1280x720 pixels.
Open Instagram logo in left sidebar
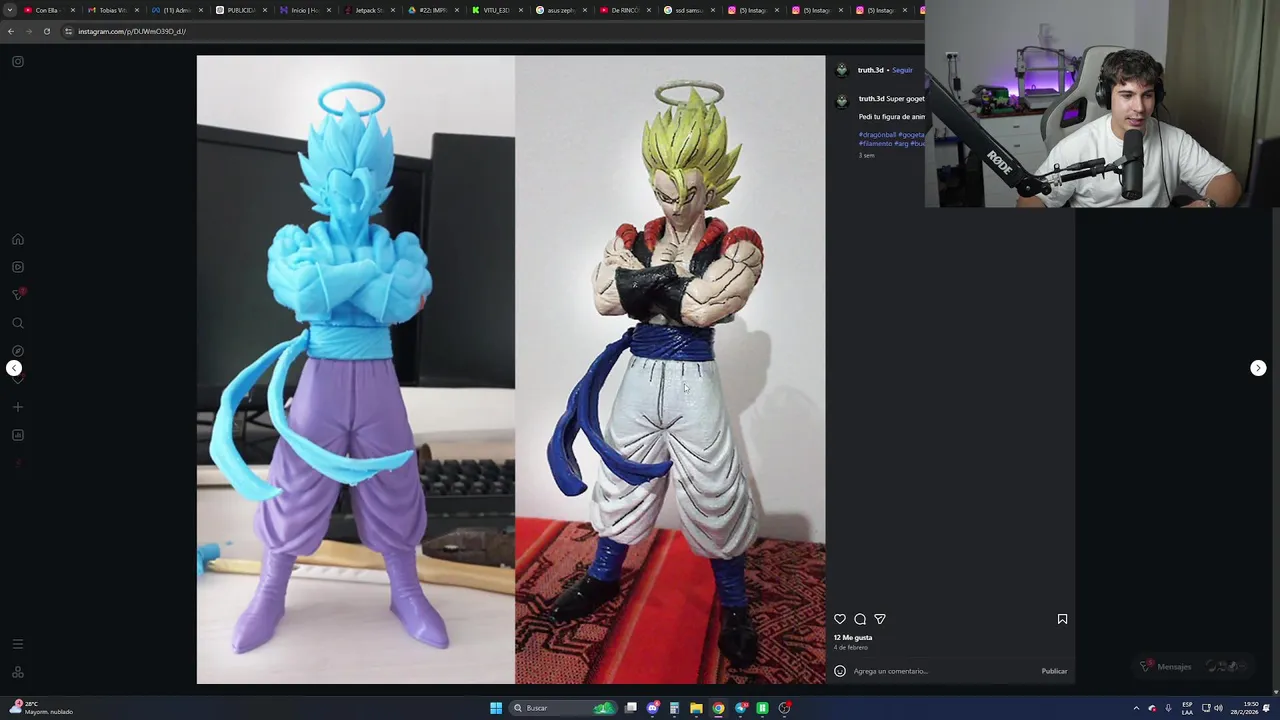pos(18,62)
